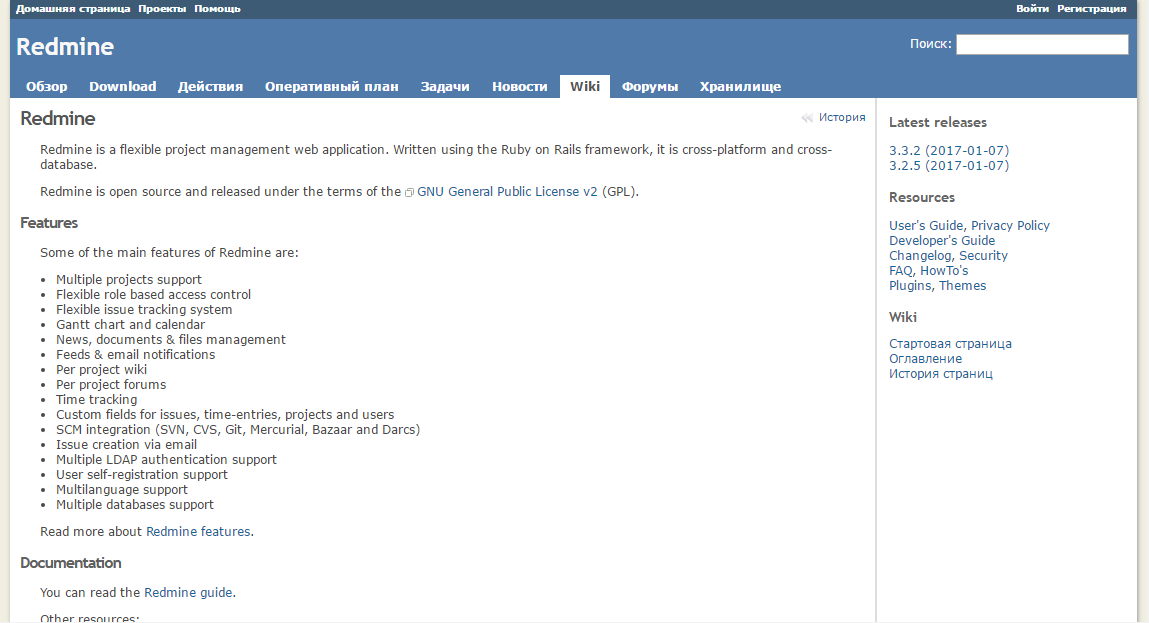Image resolution: width=1149 pixels, height=623 pixels.
Task: Go to the Задачи tab
Action: pyautogui.click(x=445, y=86)
